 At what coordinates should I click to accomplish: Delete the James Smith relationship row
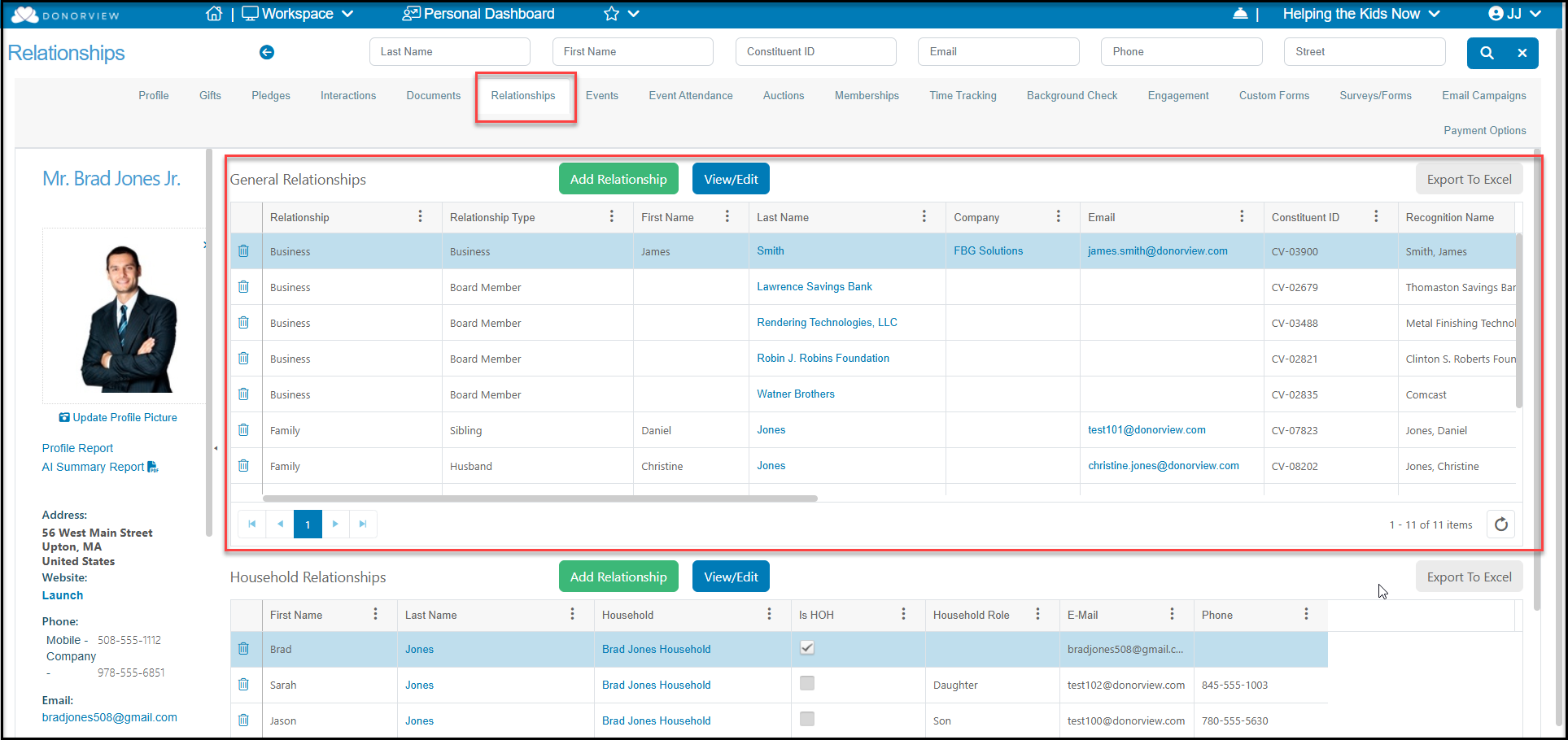point(243,250)
